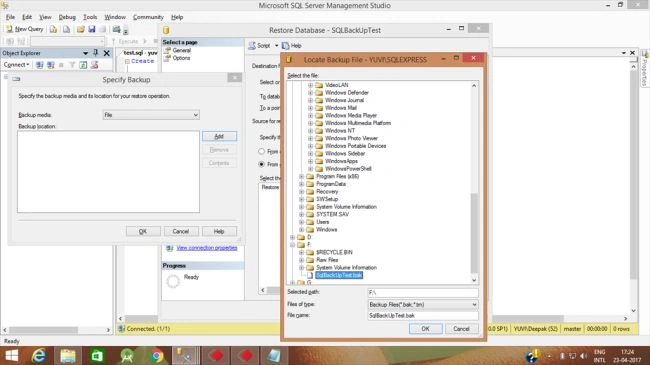The image size is (650, 365).
Task: Click the New Query toolbar icon
Action: 24,29
